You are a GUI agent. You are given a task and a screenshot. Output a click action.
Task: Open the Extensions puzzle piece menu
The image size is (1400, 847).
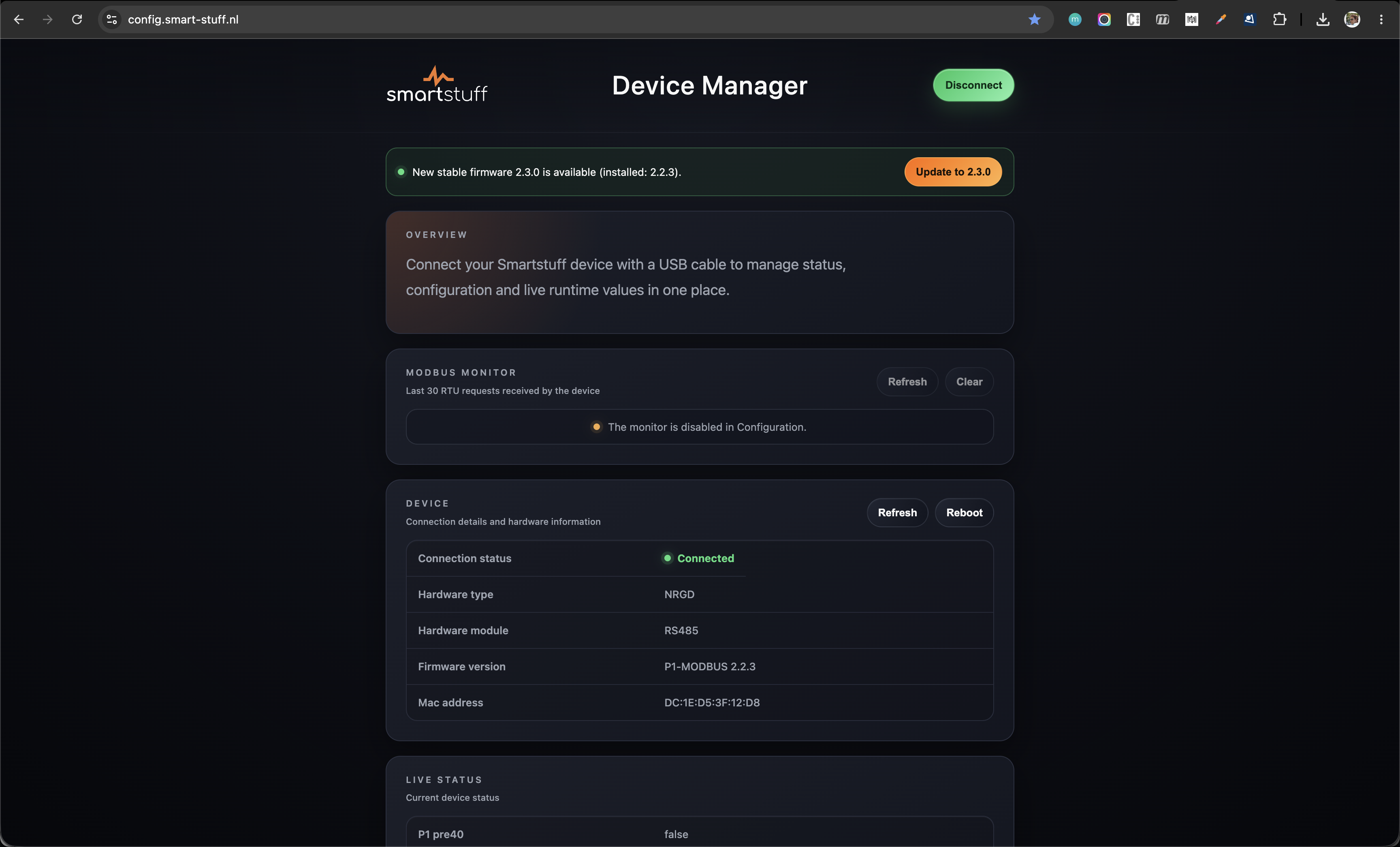1279,19
